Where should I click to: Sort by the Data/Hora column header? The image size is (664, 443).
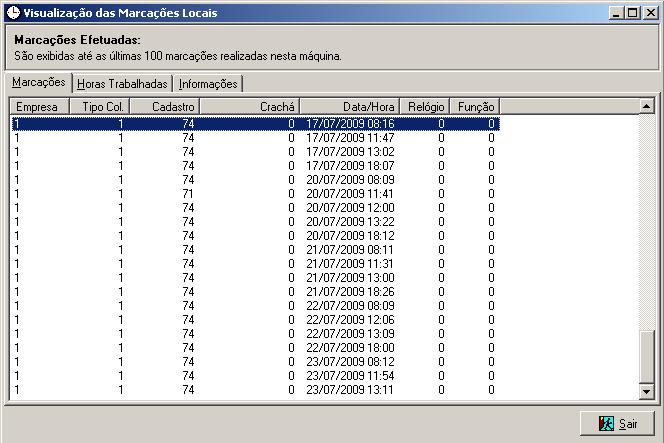click(x=350, y=106)
